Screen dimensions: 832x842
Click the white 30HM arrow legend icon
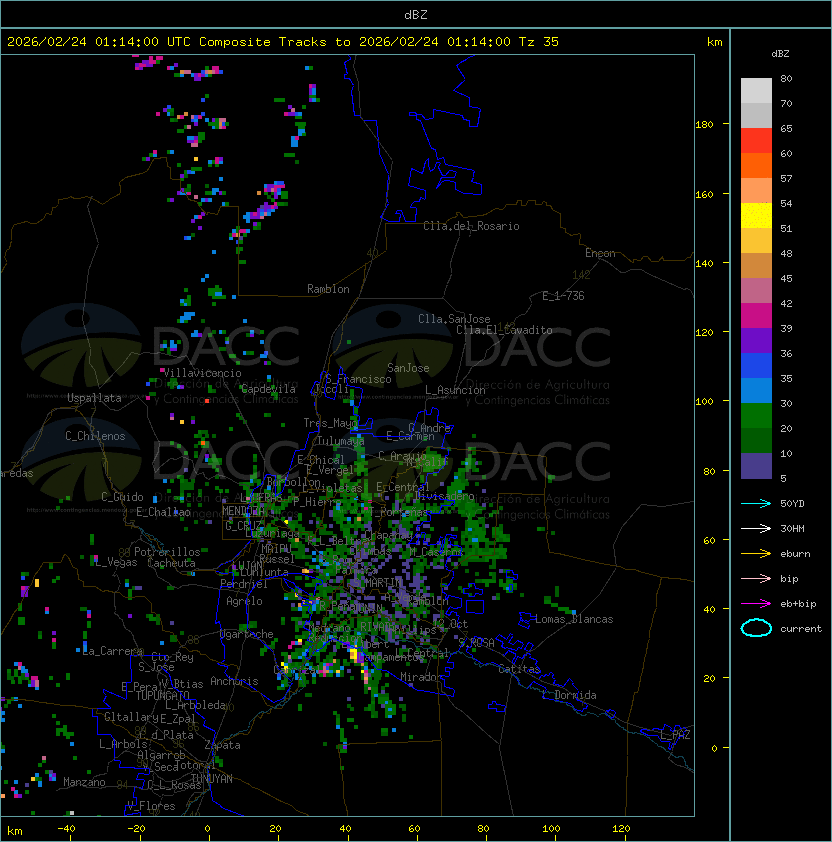click(756, 528)
